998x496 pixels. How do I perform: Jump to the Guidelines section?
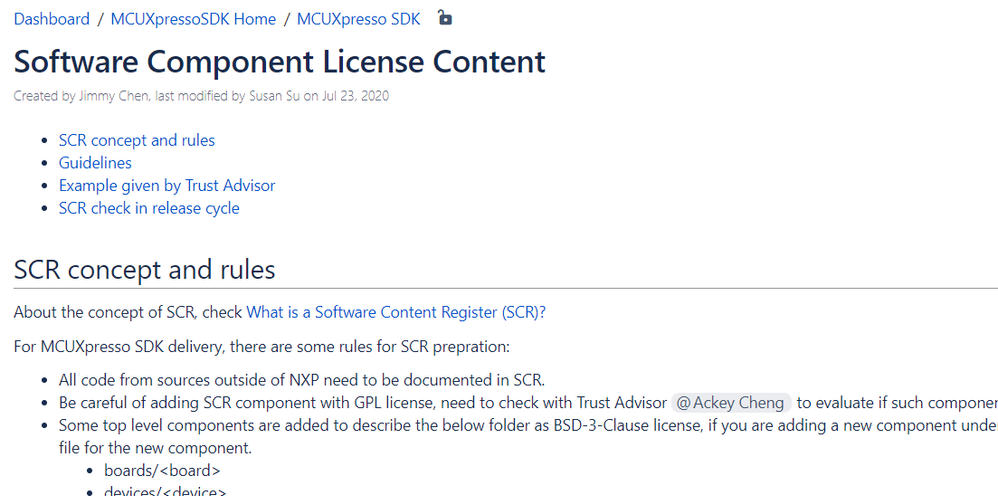[95, 163]
